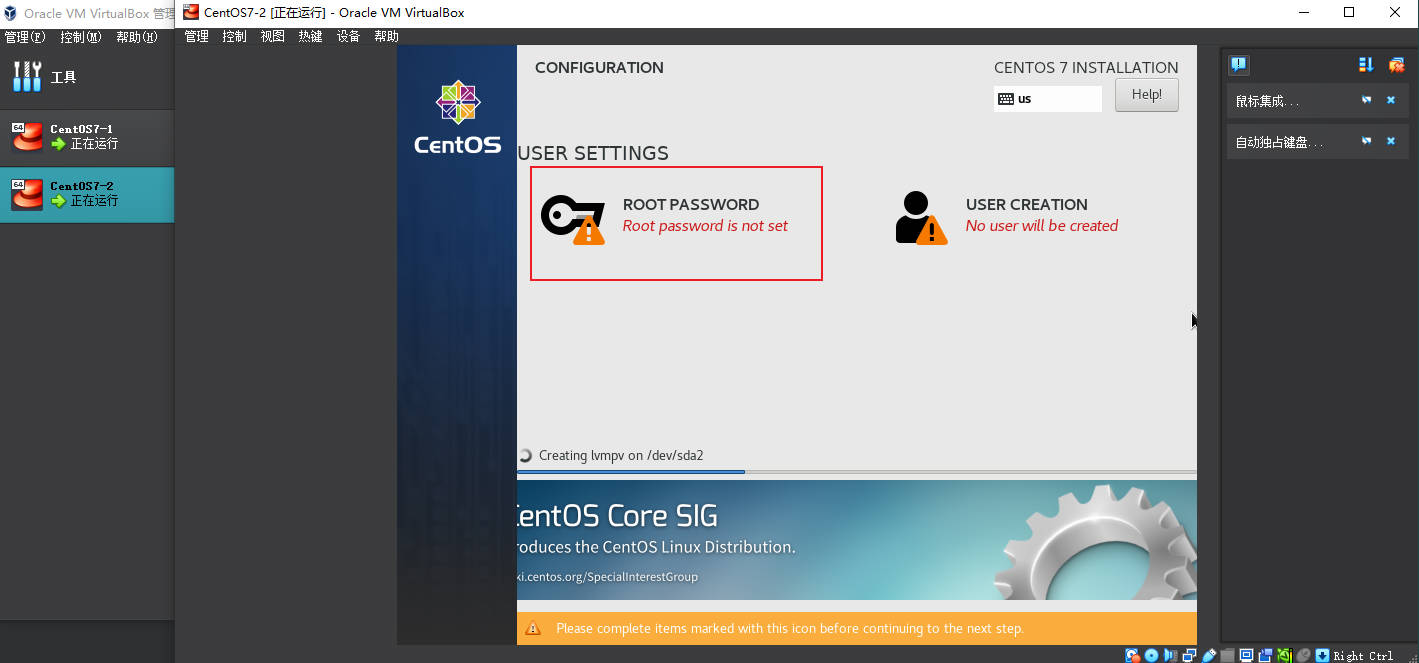Click the installation progress bar
Screen dimensions: 1419x663
[x=856, y=471]
